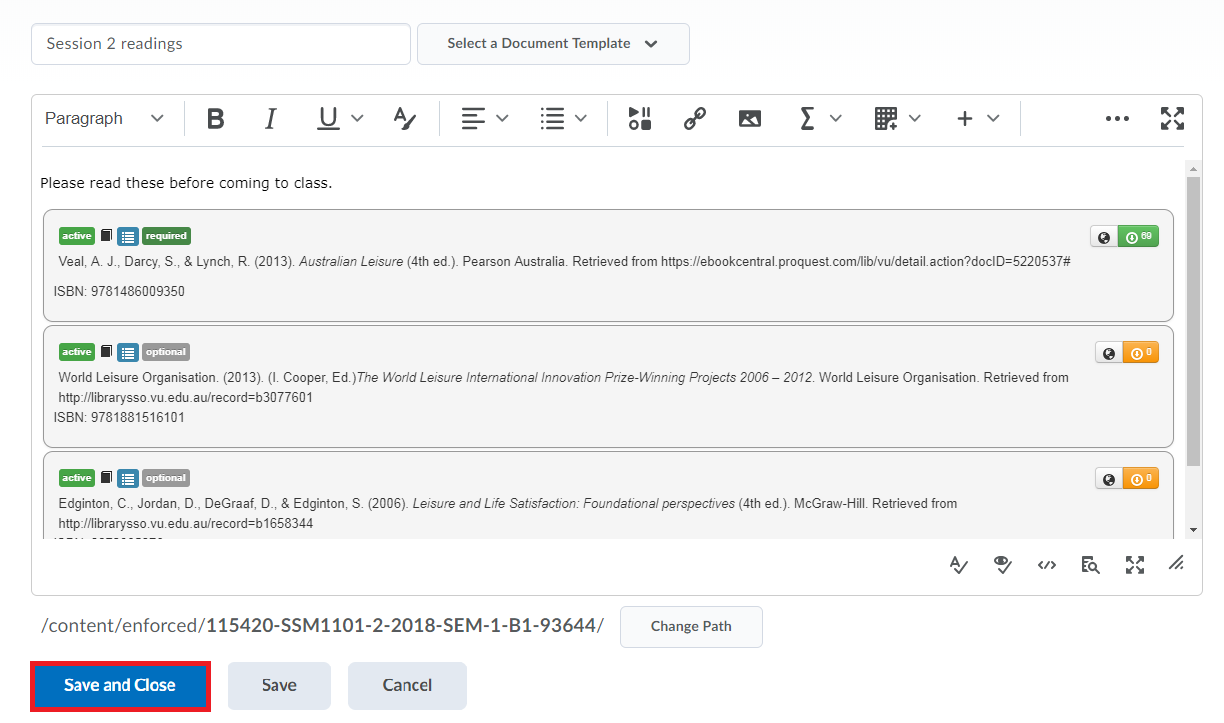Expand the table options arrow
This screenshot has height=723, width=1224.
point(915,119)
